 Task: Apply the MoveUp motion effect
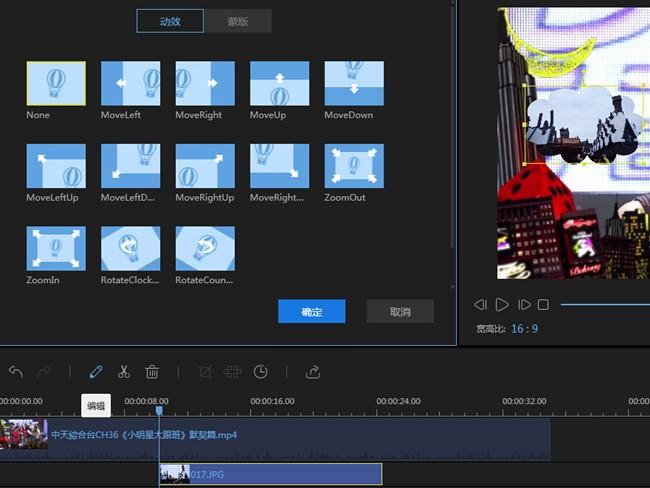[279, 83]
